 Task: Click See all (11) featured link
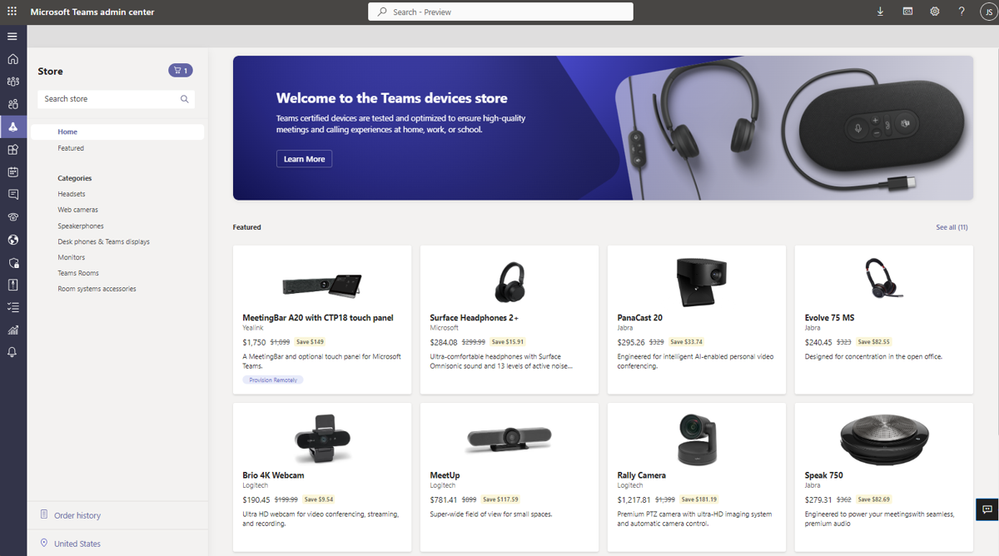(x=951, y=227)
